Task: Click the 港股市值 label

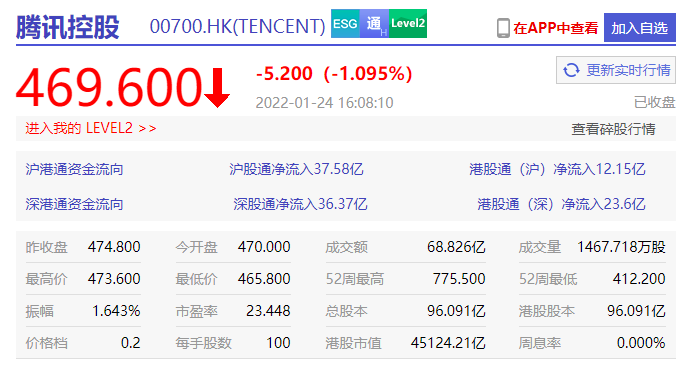Action: 353,343
